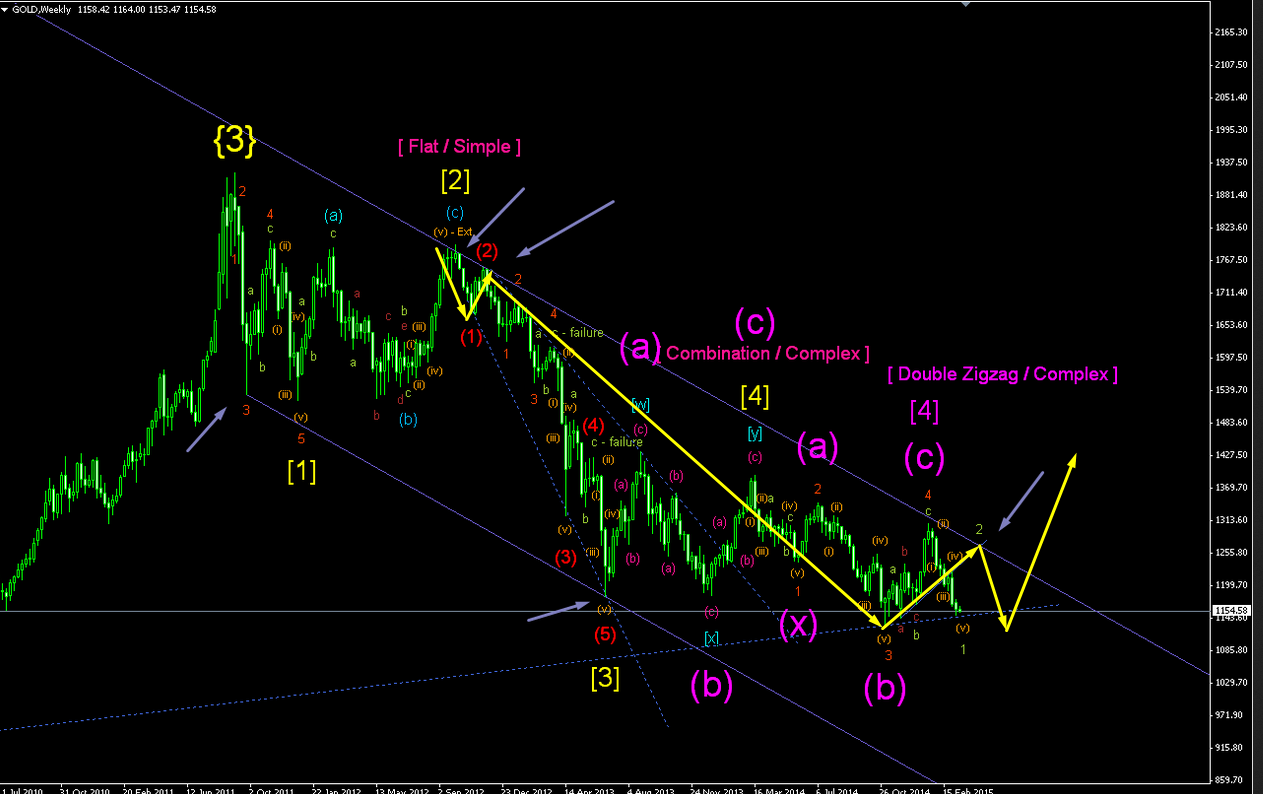Click price level 1767.50 on the axis
The image size is (1263, 794).
[1231, 260]
